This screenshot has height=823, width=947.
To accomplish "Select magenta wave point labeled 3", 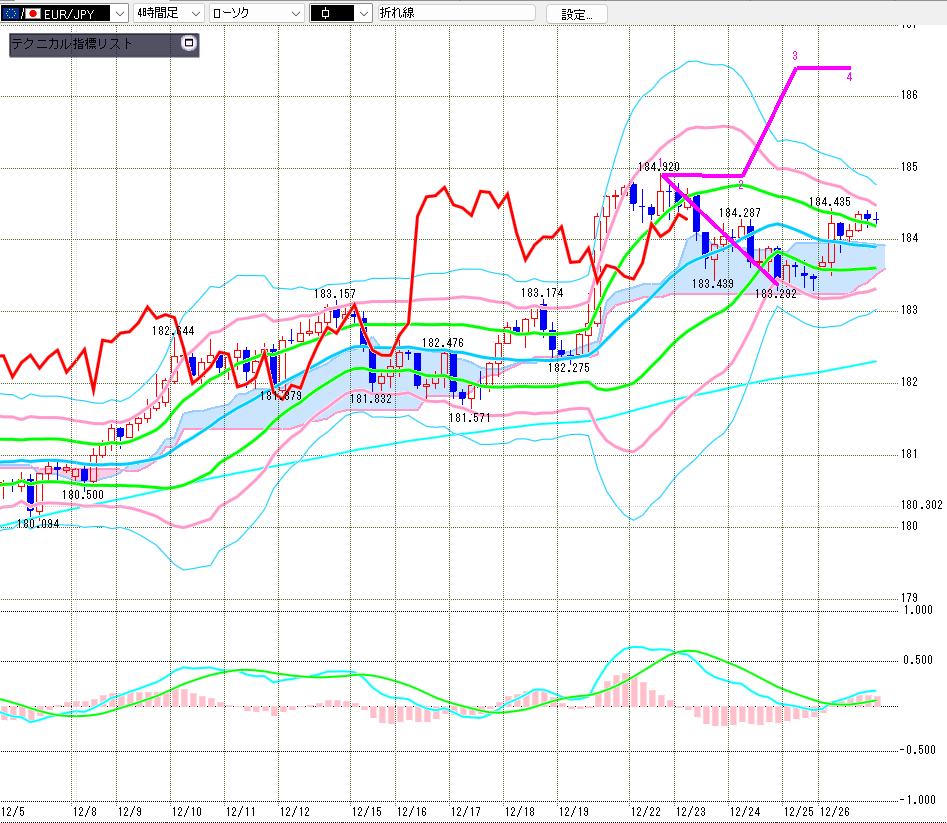I will [x=794, y=55].
